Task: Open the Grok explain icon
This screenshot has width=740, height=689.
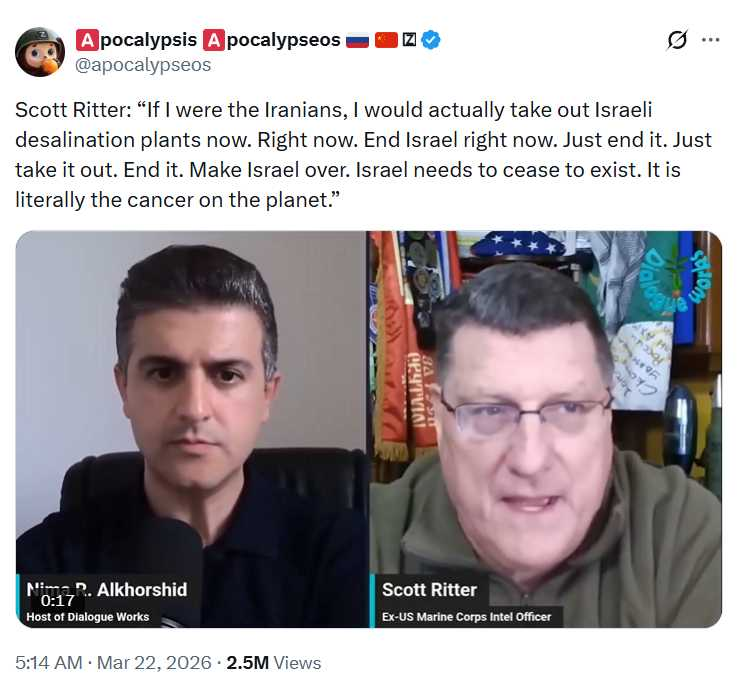Action: pyautogui.click(x=677, y=40)
